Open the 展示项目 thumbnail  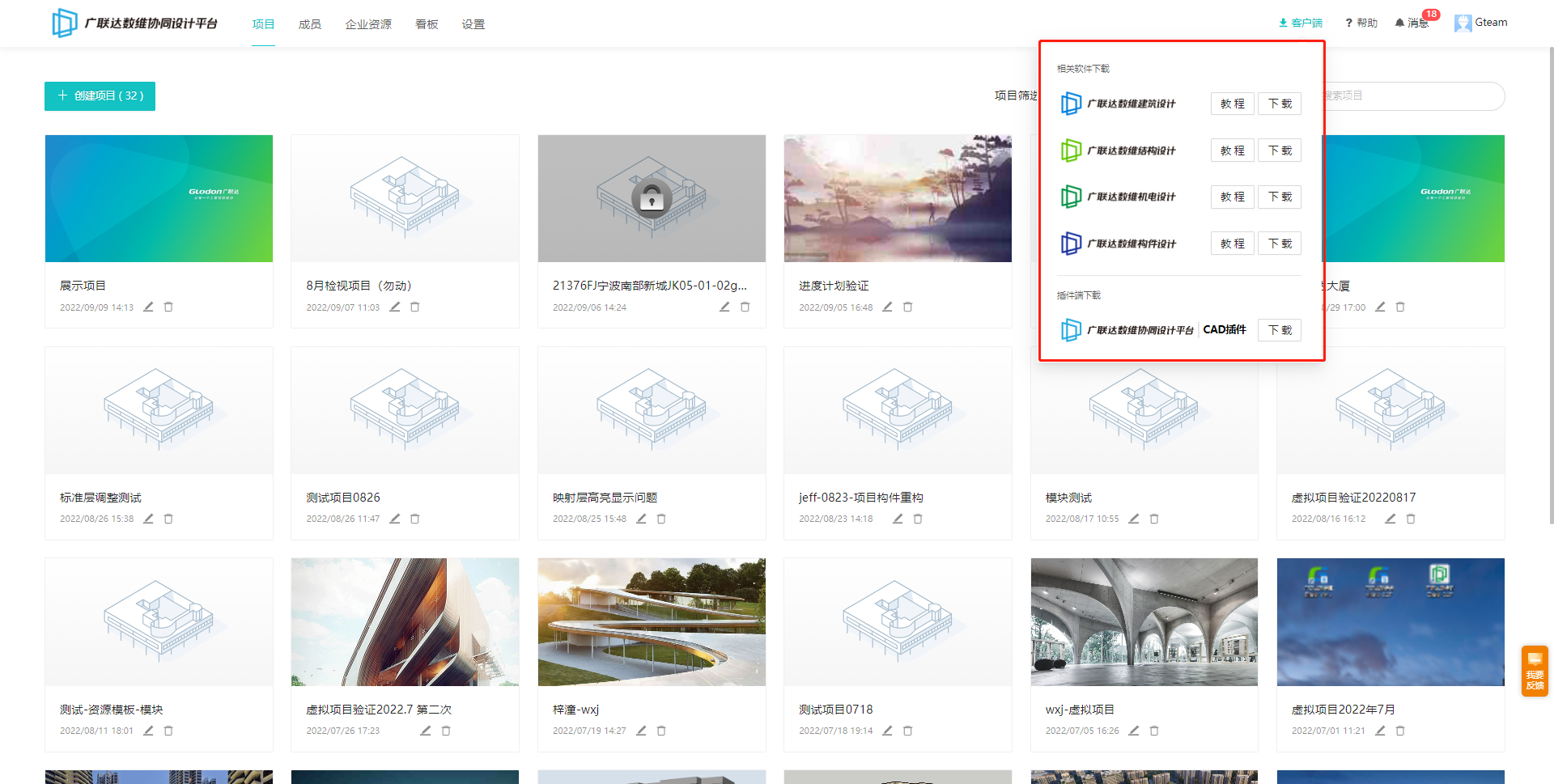(159, 198)
